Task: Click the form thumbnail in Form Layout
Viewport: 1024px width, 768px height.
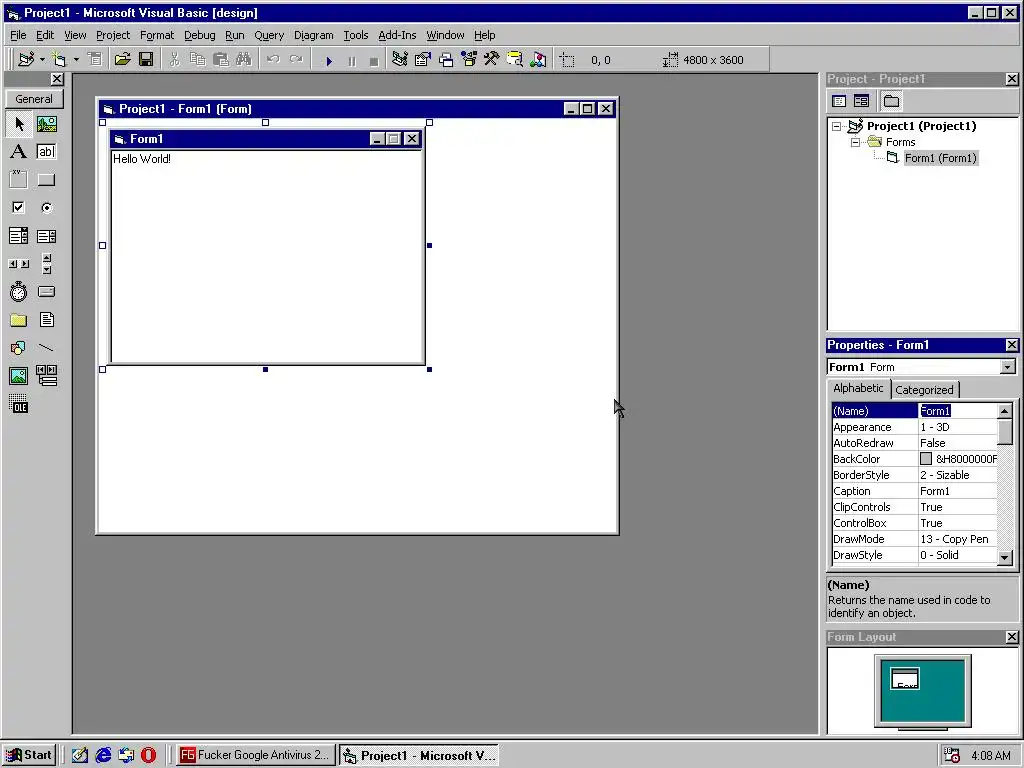Action: point(905,679)
